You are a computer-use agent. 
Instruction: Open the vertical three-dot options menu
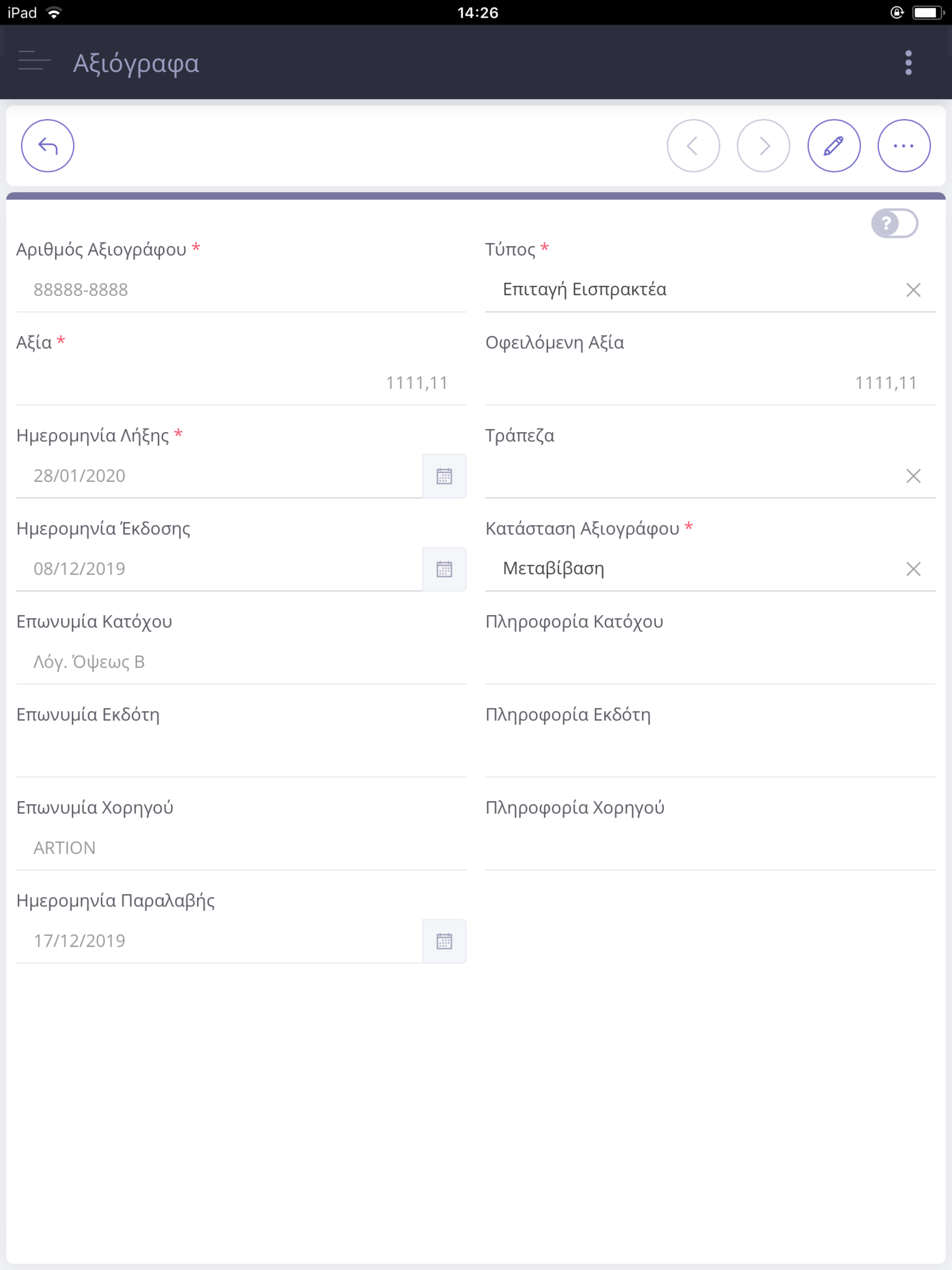pos(908,63)
